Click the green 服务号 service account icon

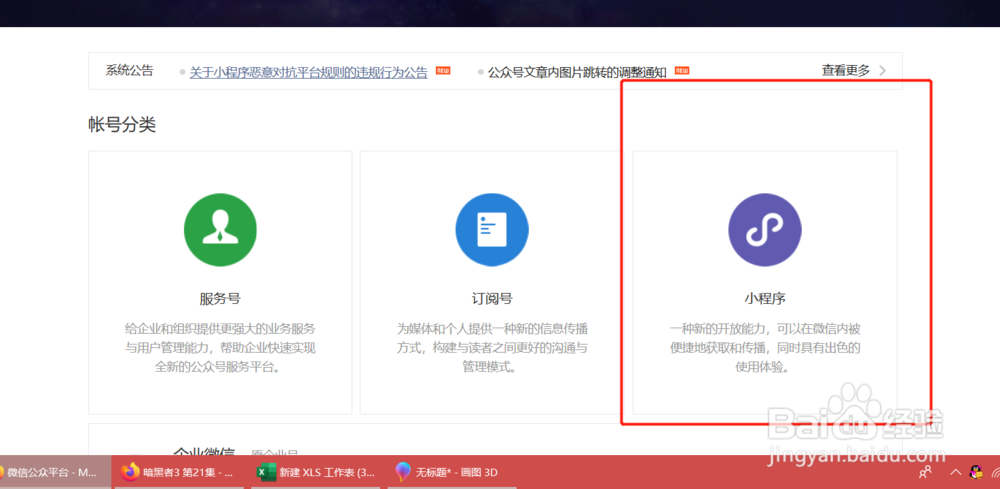pos(220,230)
